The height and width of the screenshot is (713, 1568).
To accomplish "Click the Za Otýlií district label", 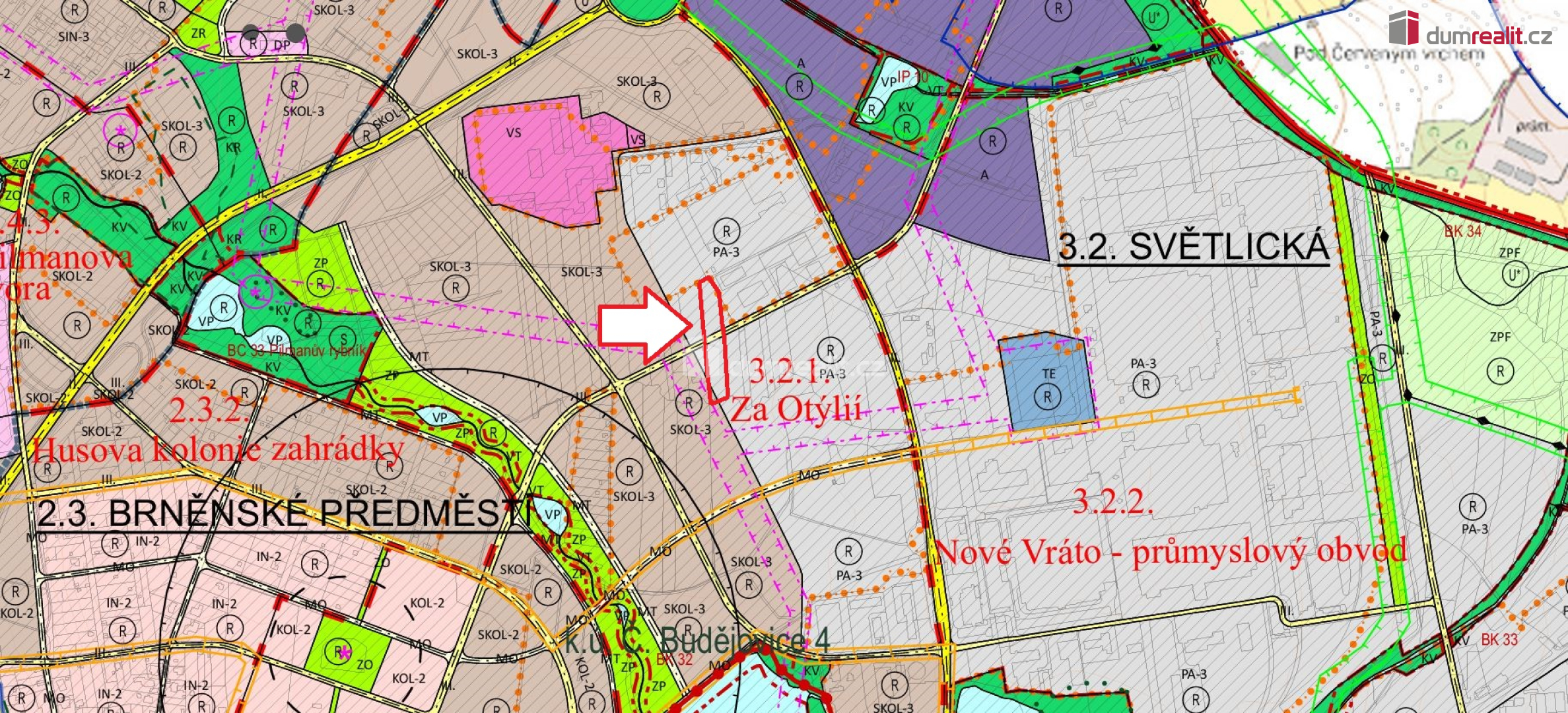I will click(795, 410).
